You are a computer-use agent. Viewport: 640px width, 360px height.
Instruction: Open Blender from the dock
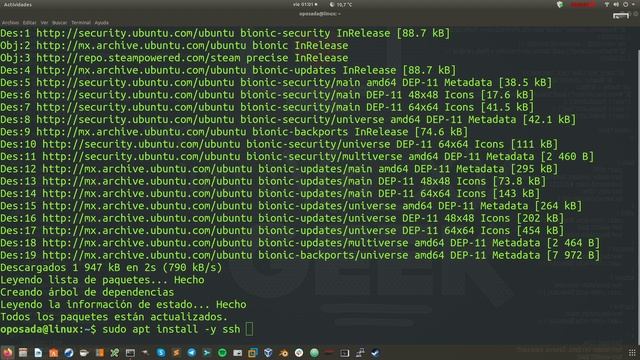click(283, 353)
